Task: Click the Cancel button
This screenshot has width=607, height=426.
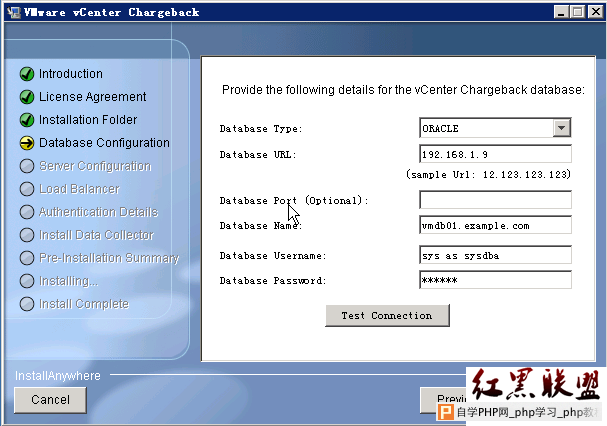Action: [x=50, y=400]
